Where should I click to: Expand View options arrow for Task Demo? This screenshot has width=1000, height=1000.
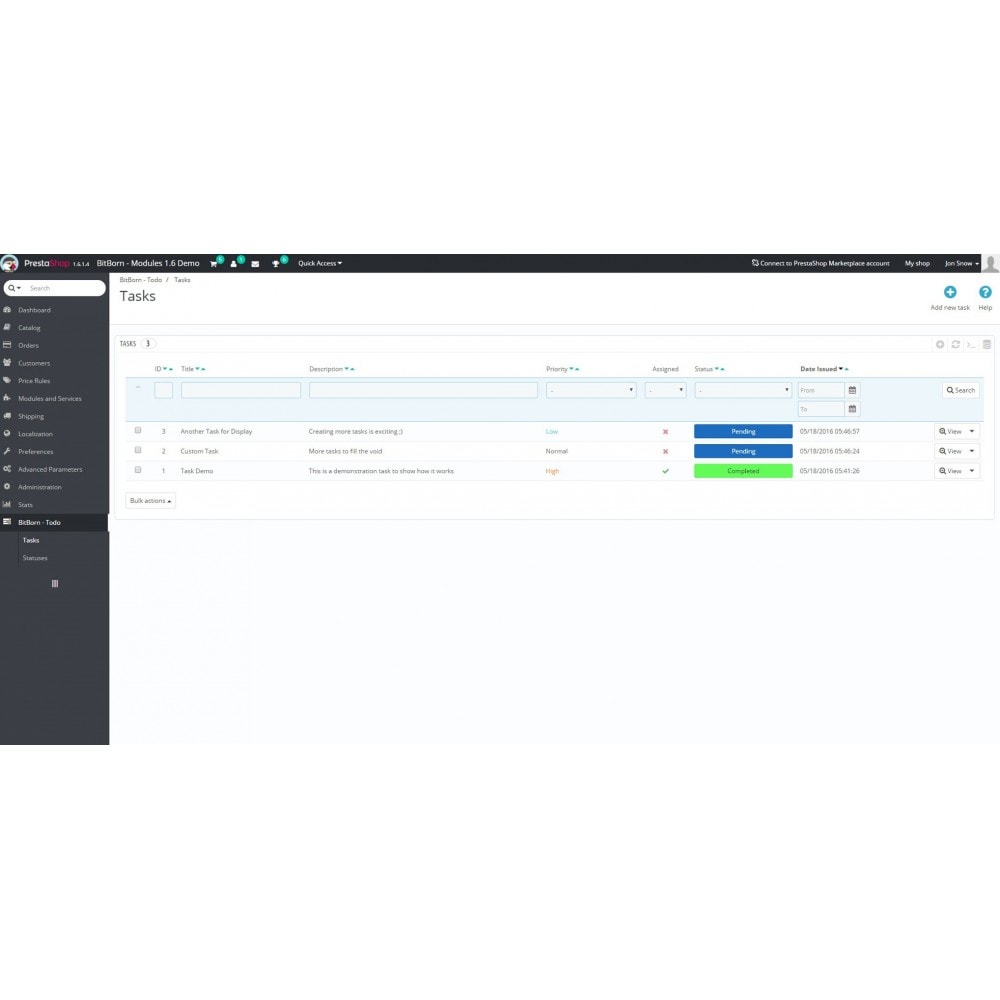972,471
